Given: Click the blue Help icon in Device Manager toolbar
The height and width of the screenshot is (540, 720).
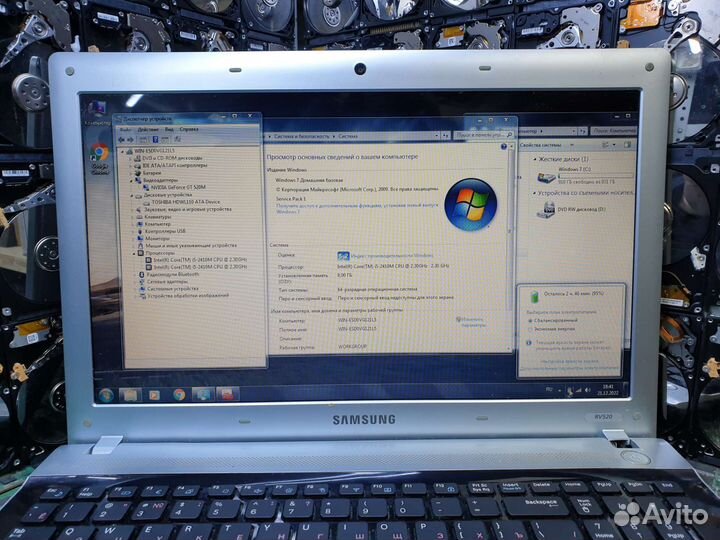Looking at the screenshot, I should pos(155,139).
